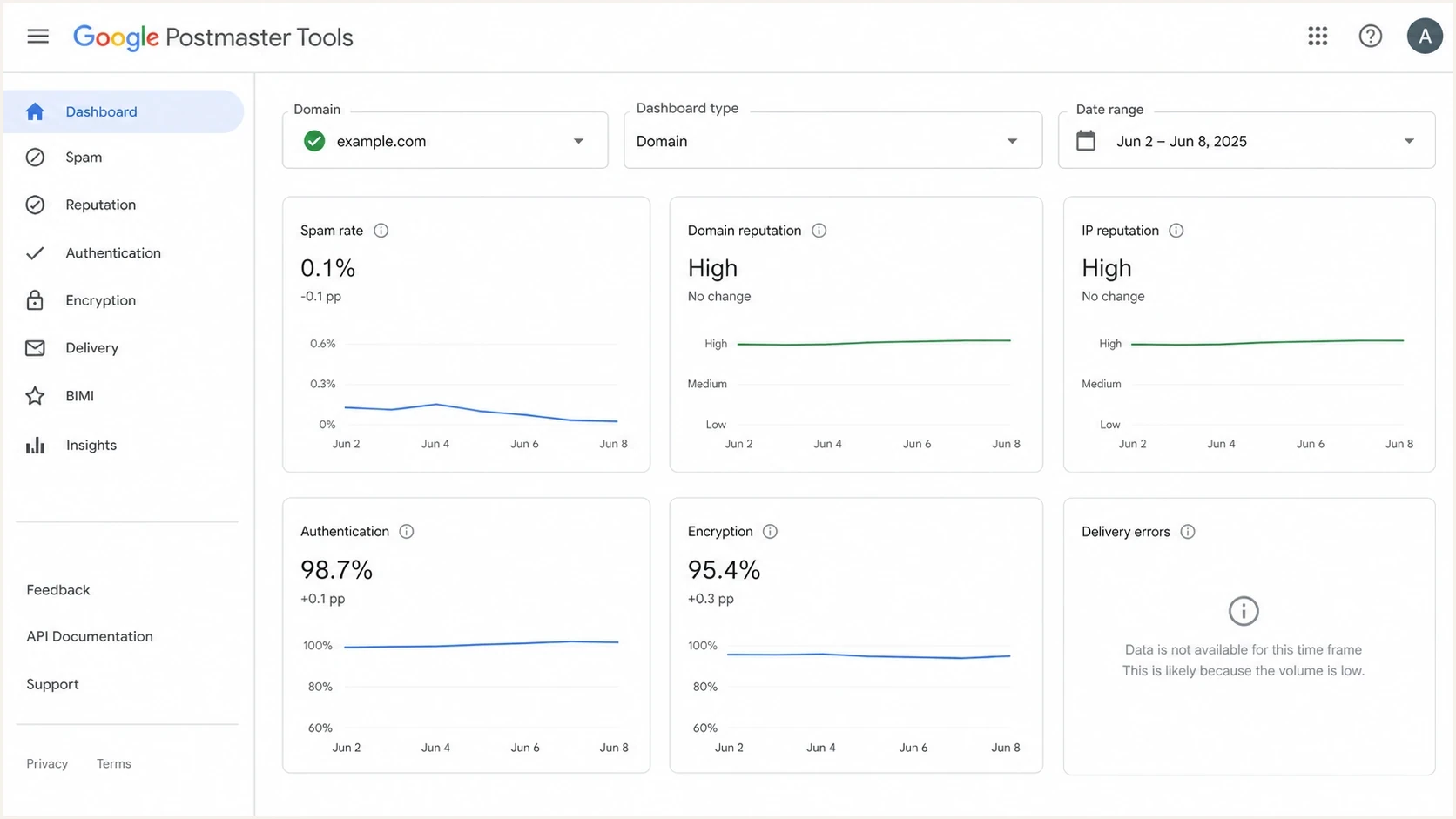Click the large info icon in Delivery errors
The image size is (1456, 819).
pos(1244,611)
